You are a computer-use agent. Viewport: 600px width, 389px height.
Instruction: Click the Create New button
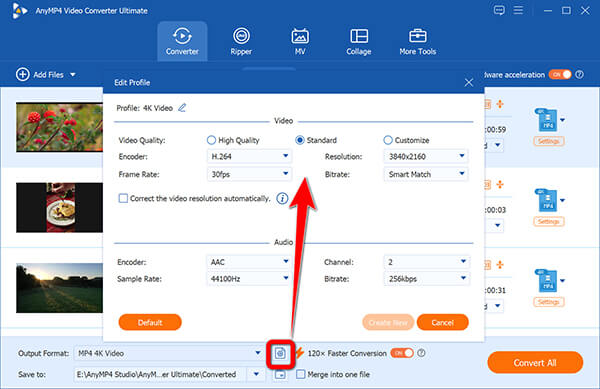[x=388, y=322]
